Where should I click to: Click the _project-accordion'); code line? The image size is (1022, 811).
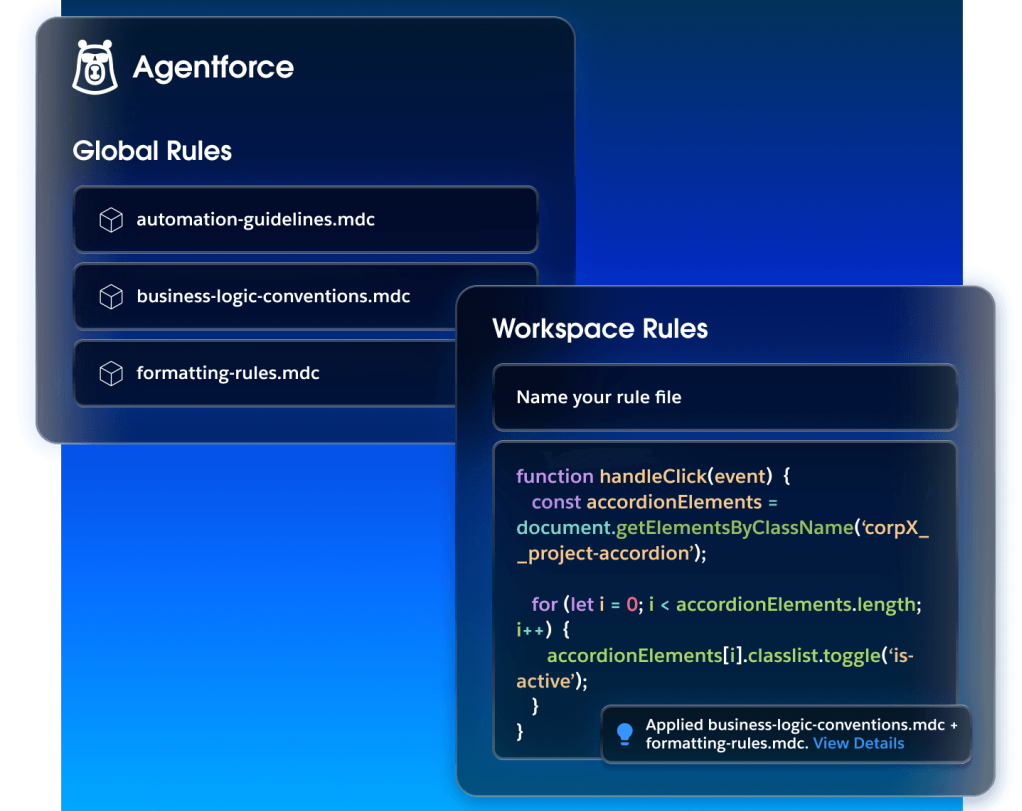pos(611,553)
